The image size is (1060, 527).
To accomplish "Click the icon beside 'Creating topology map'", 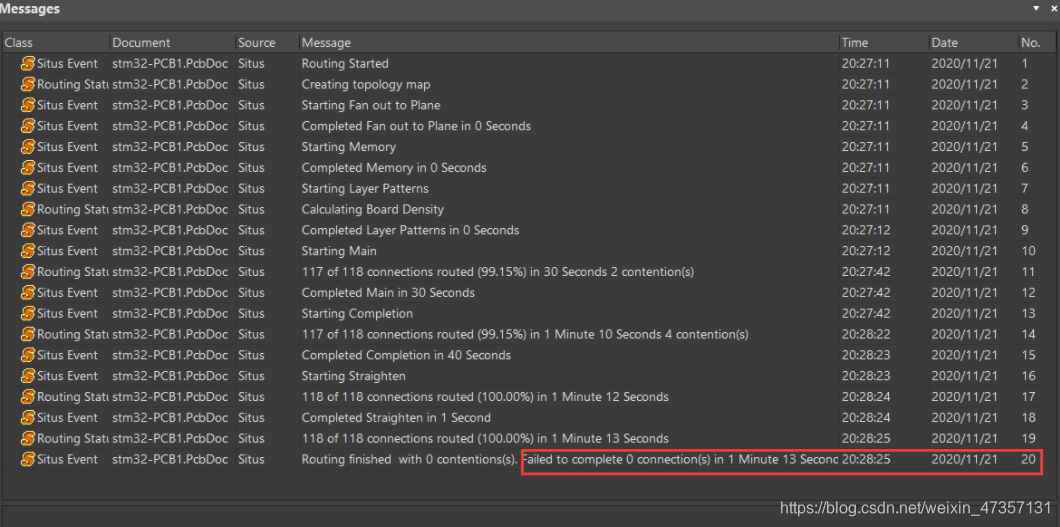I will point(28,84).
